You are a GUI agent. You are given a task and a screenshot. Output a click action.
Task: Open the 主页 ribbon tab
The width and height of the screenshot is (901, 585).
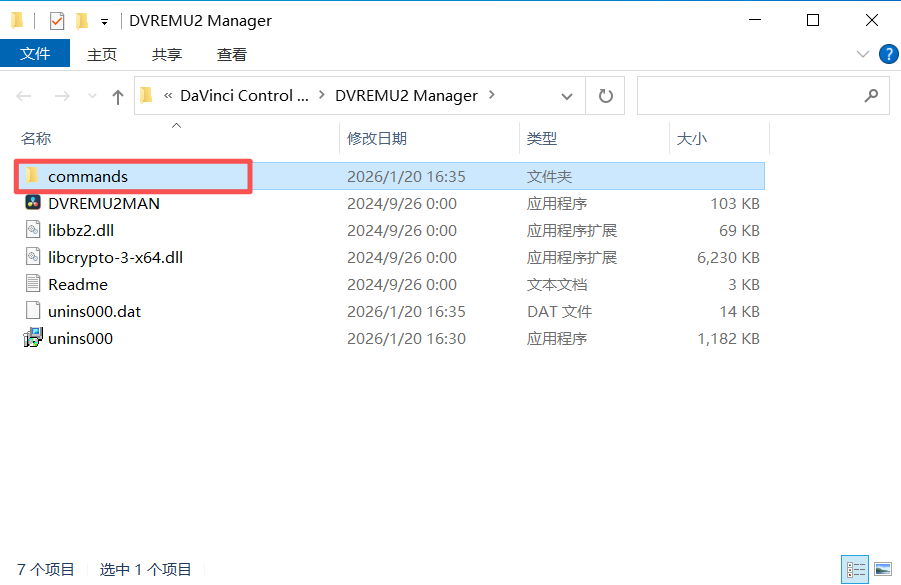[102, 54]
